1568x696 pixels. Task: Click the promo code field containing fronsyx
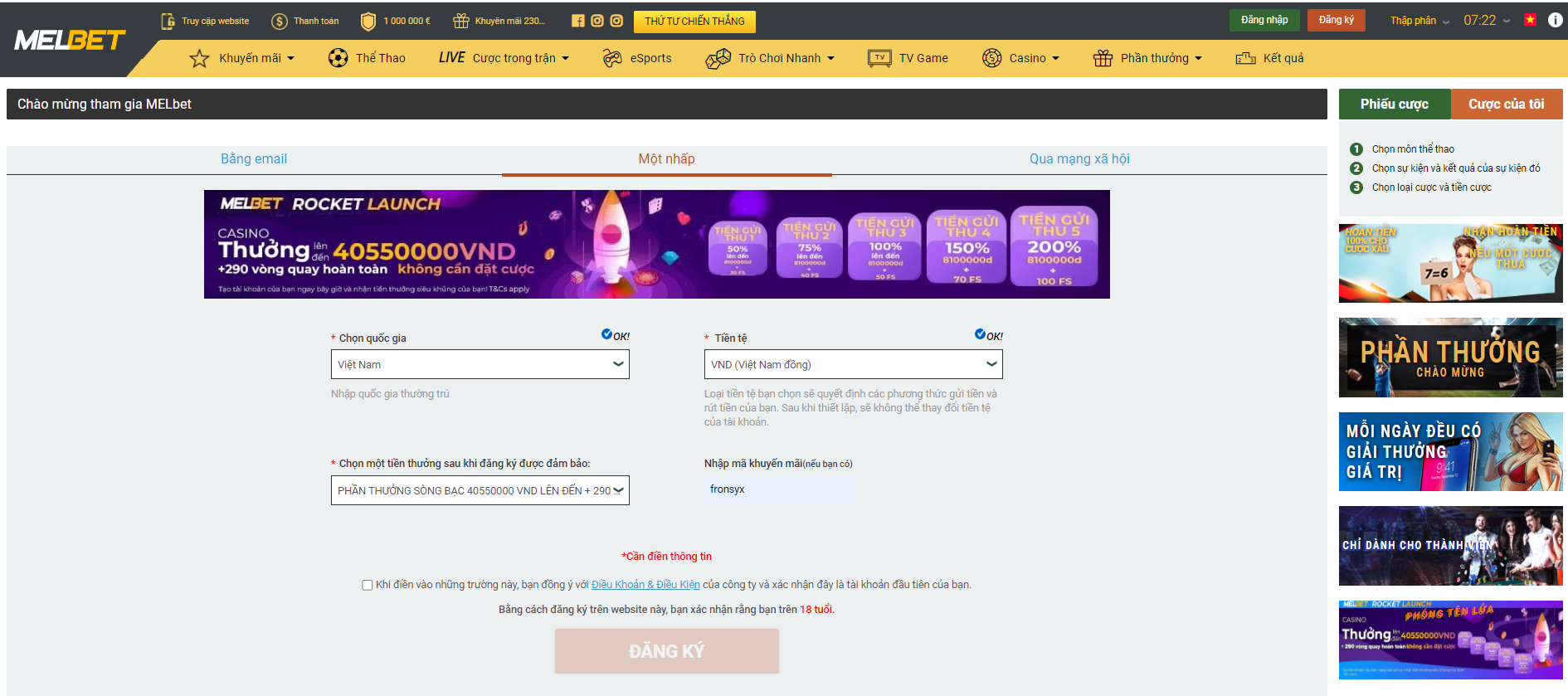779,489
